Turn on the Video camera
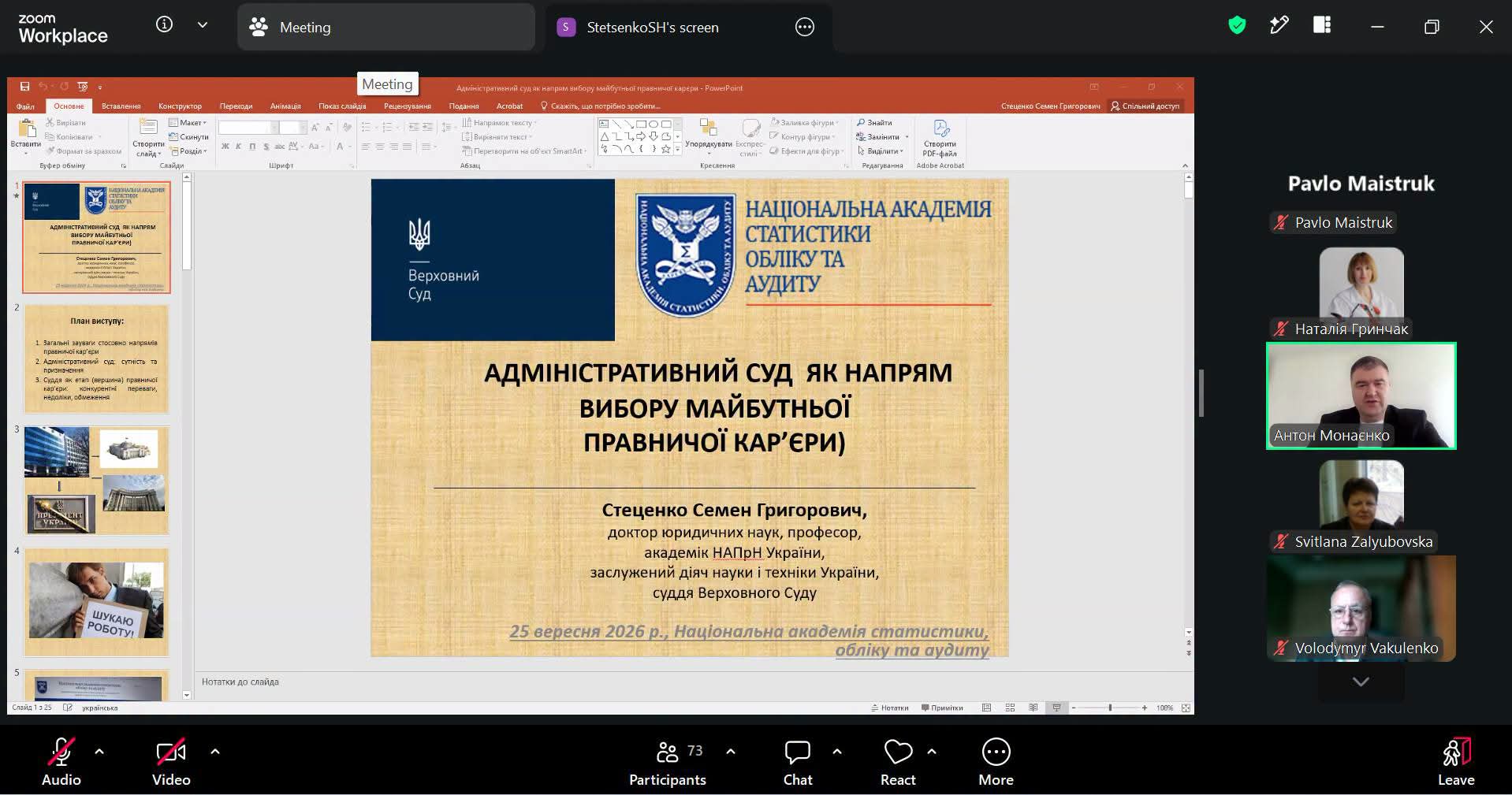 pyautogui.click(x=171, y=763)
